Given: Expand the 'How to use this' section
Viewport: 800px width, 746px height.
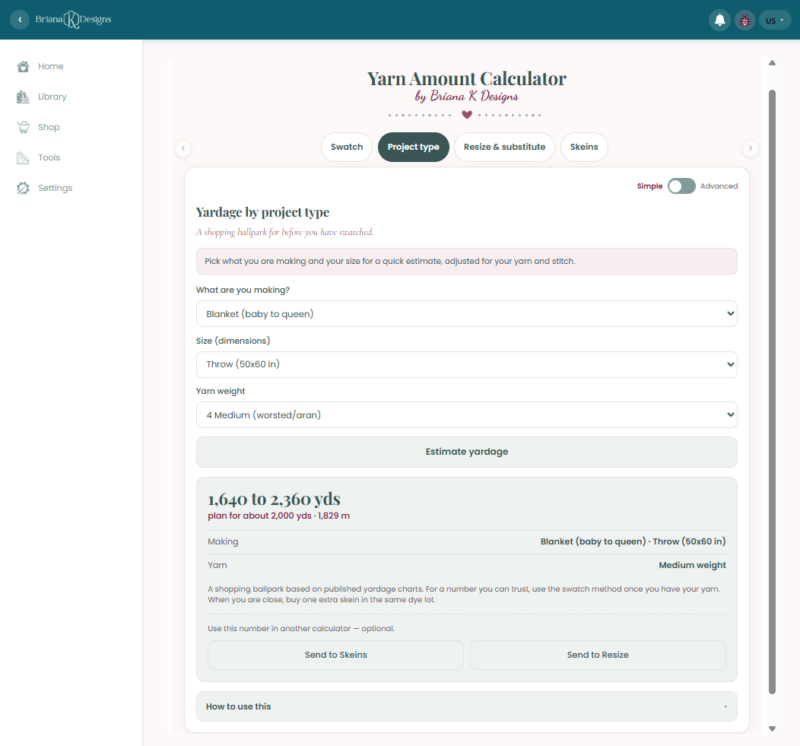Looking at the screenshot, I should pyautogui.click(x=466, y=706).
